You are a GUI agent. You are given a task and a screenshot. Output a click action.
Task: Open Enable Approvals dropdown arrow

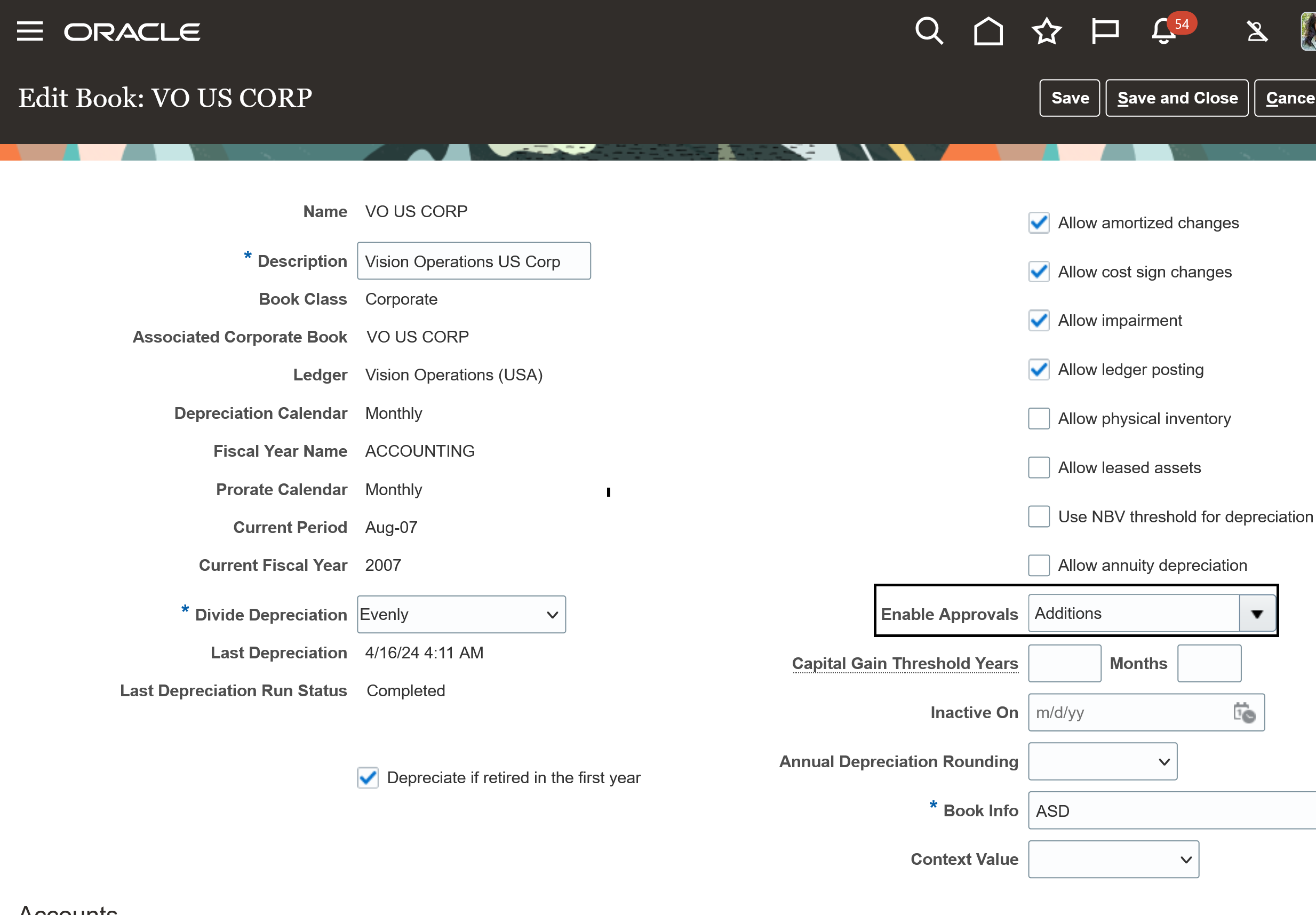click(1257, 614)
